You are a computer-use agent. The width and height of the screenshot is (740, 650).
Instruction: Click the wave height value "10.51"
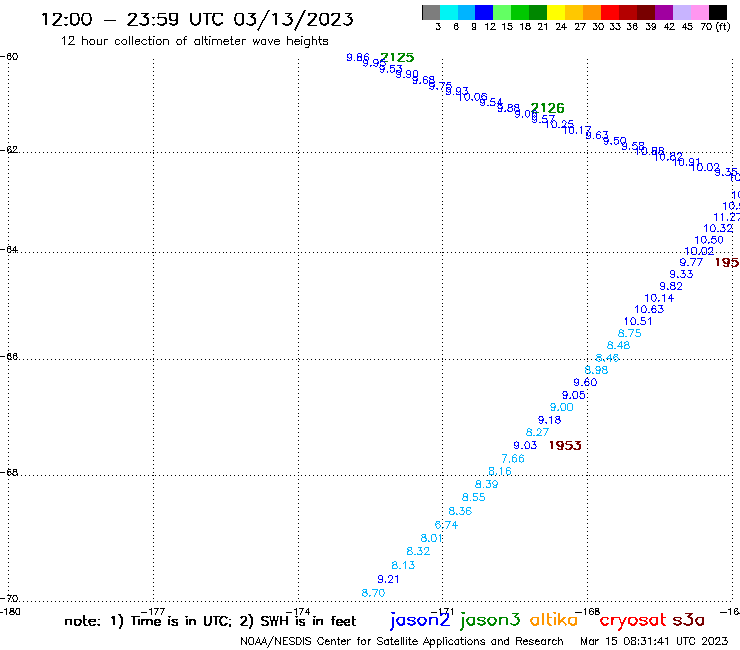[x=638, y=321]
